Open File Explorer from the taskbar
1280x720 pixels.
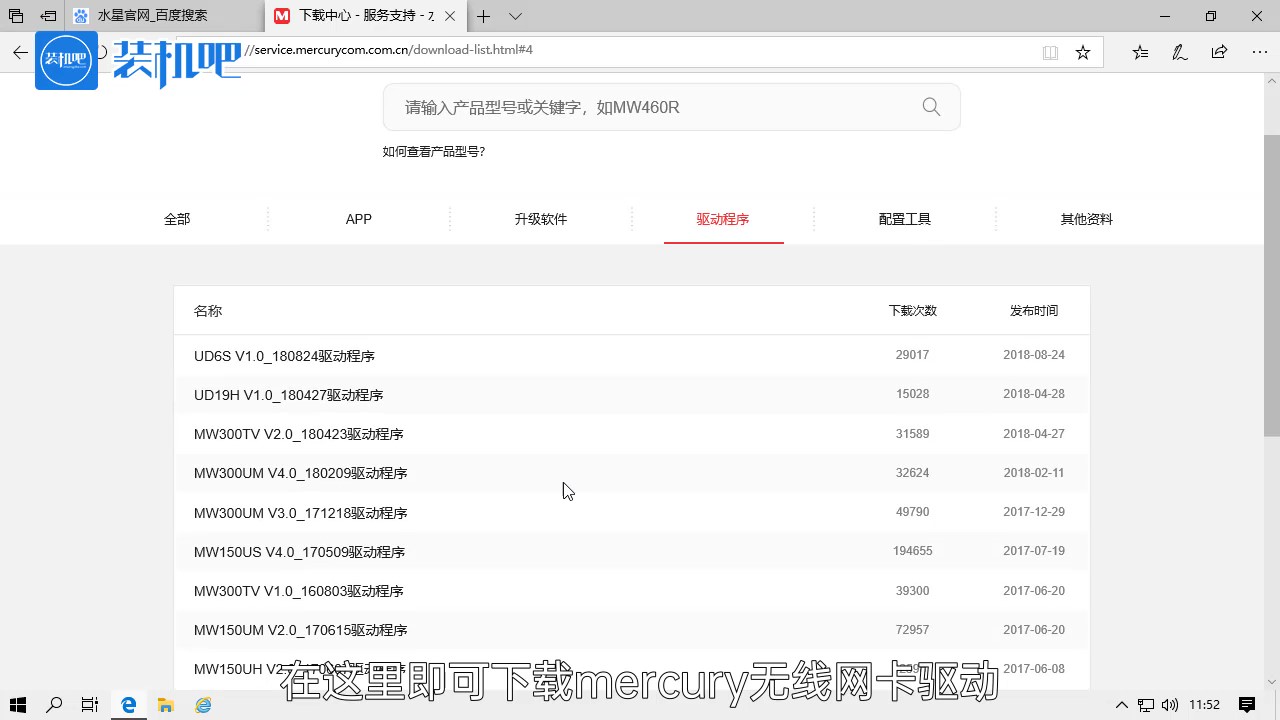165,705
